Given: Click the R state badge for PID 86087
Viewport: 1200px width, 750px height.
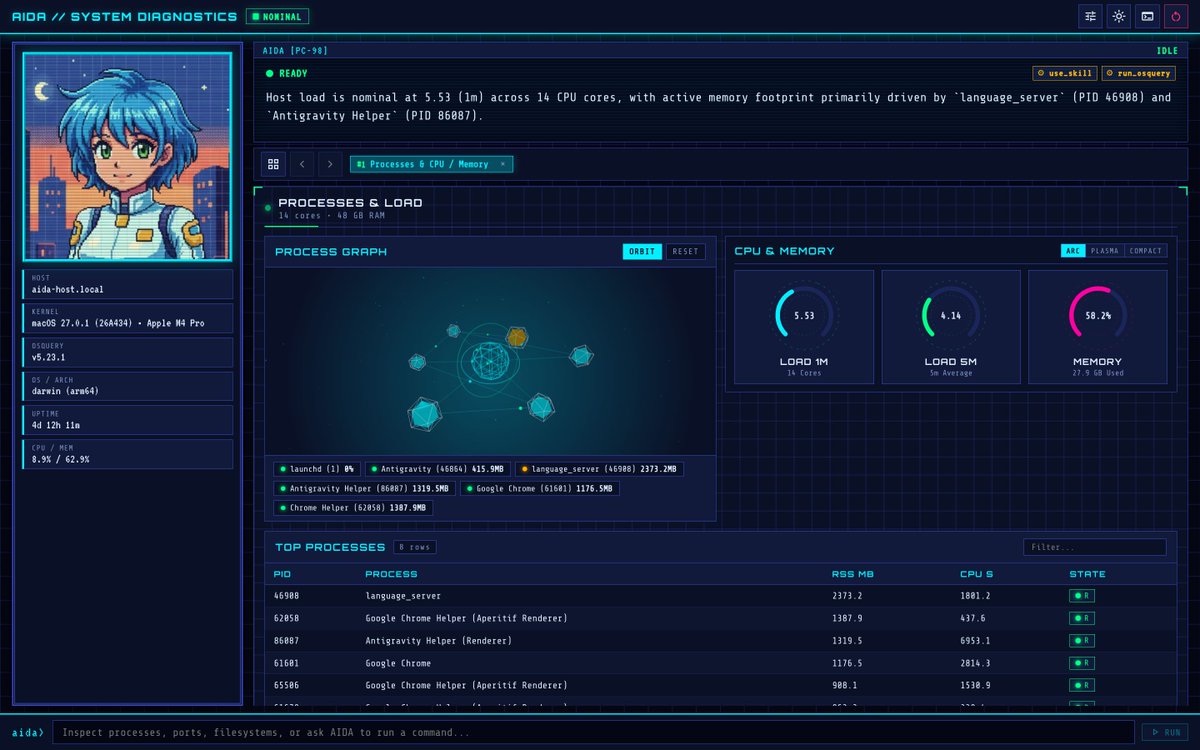Looking at the screenshot, I should click(1082, 641).
